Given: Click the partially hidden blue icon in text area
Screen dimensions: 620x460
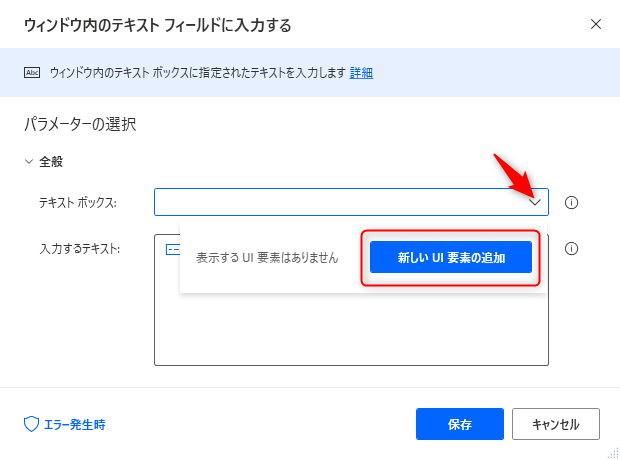Looking at the screenshot, I should [172, 250].
